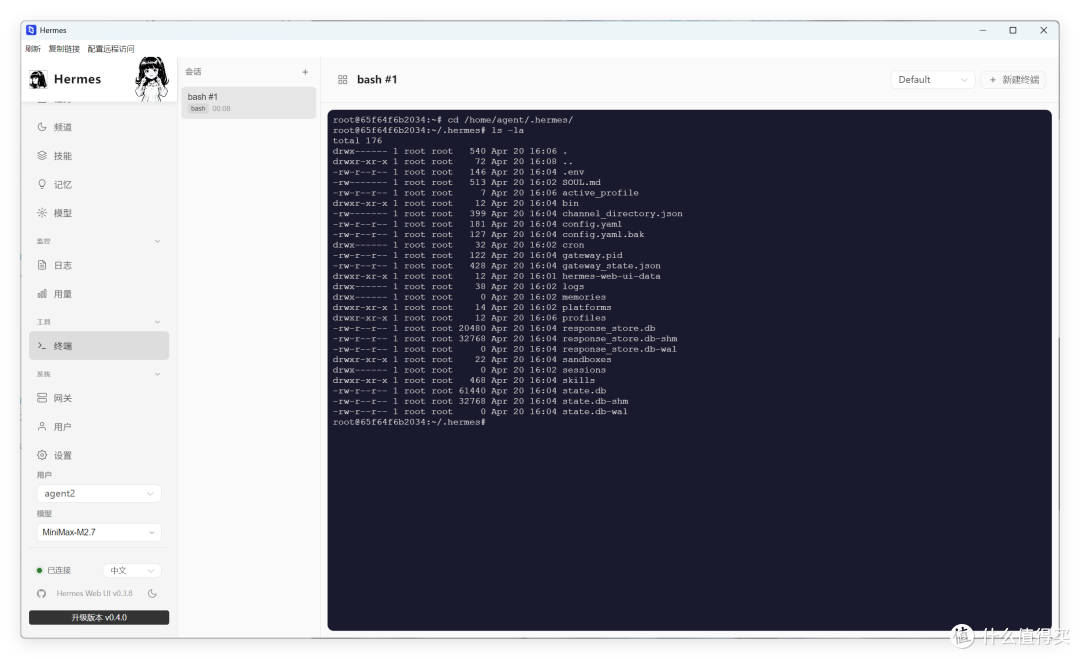Click the 新建终端 new terminal button
The height and width of the screenshot is (659, 1080).
[1013, 80]
